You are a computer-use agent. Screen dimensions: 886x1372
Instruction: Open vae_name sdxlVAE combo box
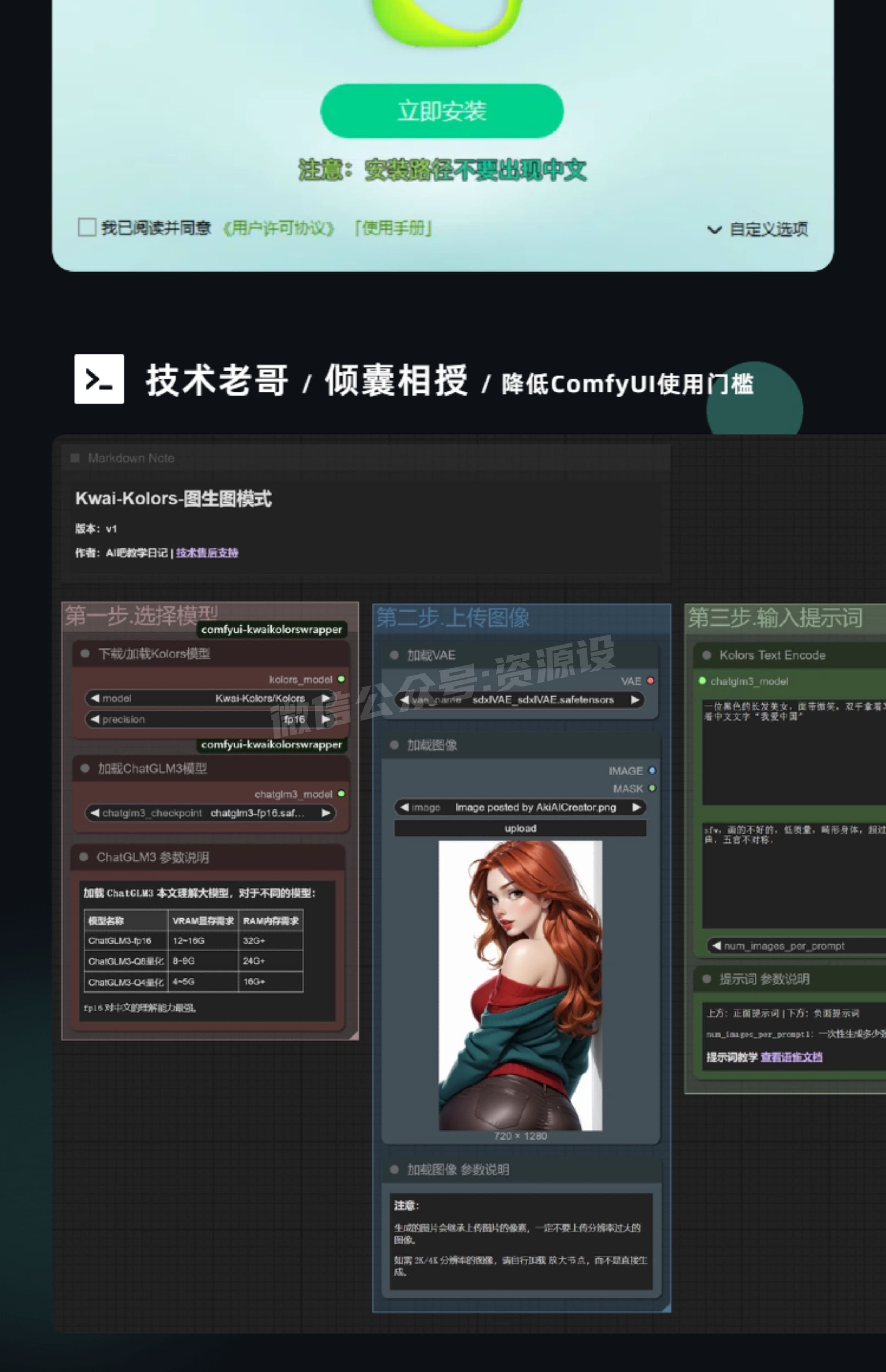(520, 700)
